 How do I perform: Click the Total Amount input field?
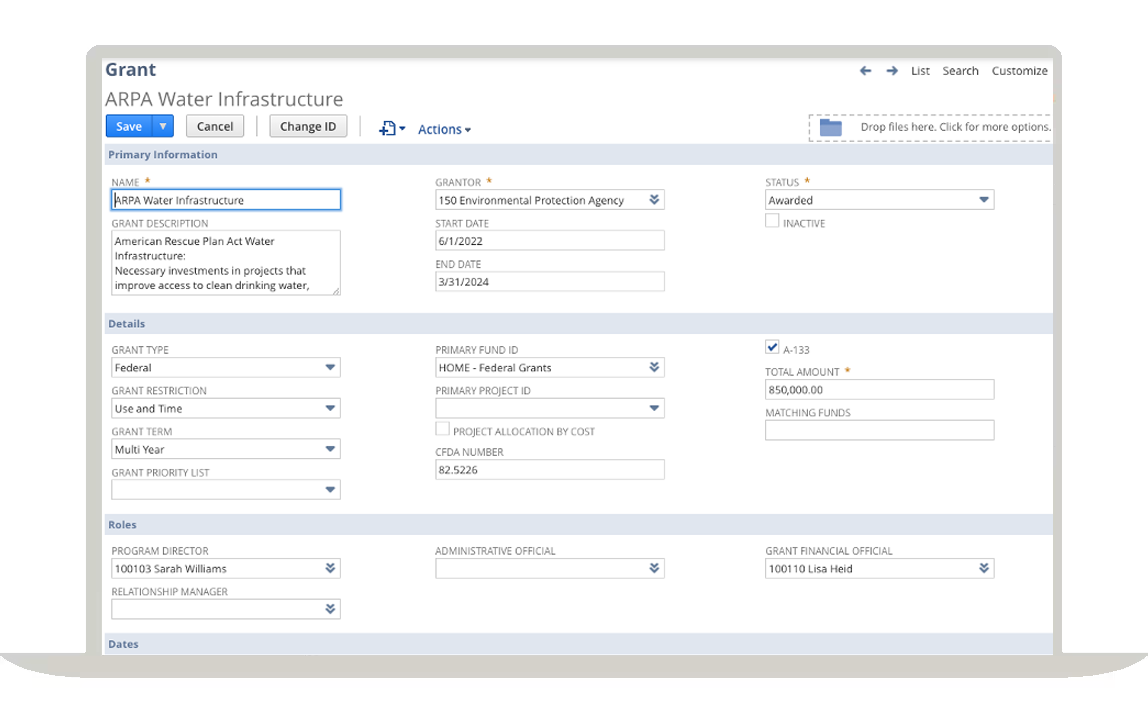click(x=879, y=390)
